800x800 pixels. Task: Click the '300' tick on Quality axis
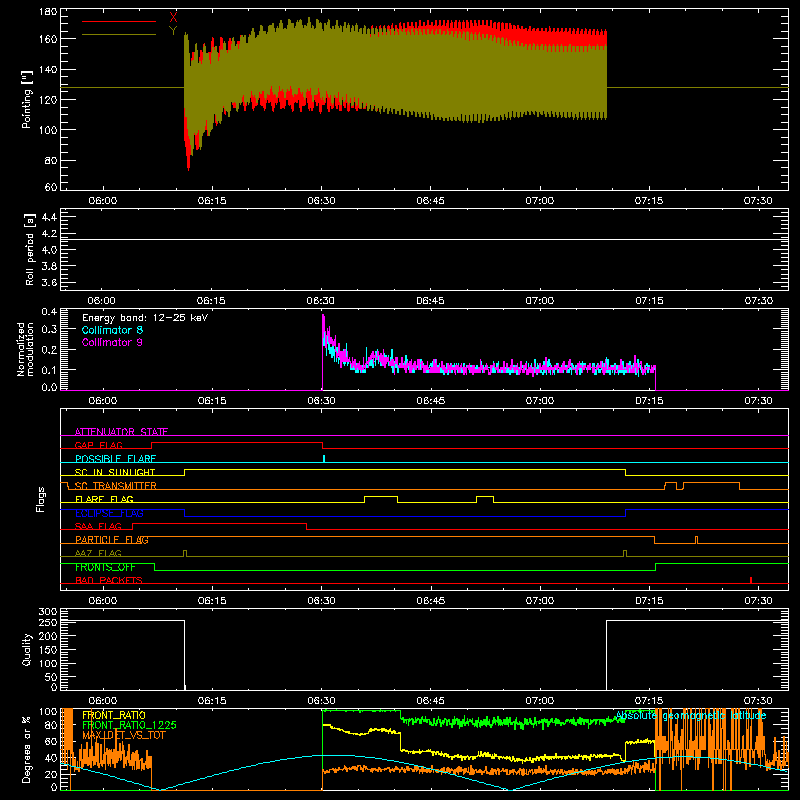(48, 612)
